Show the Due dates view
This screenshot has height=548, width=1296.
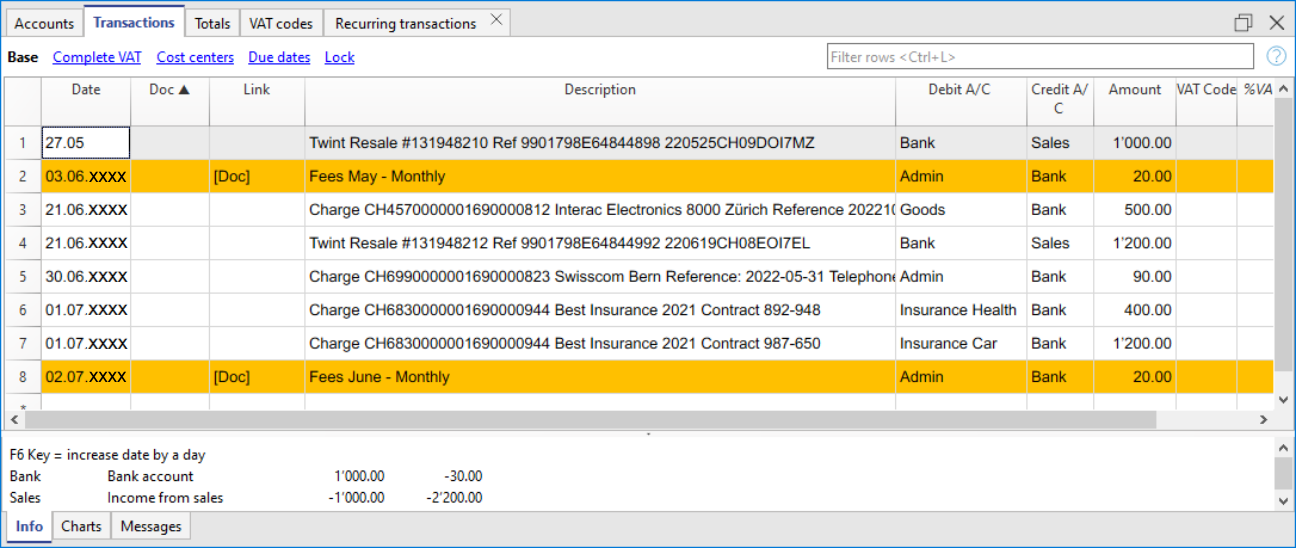tap(279, 58)
